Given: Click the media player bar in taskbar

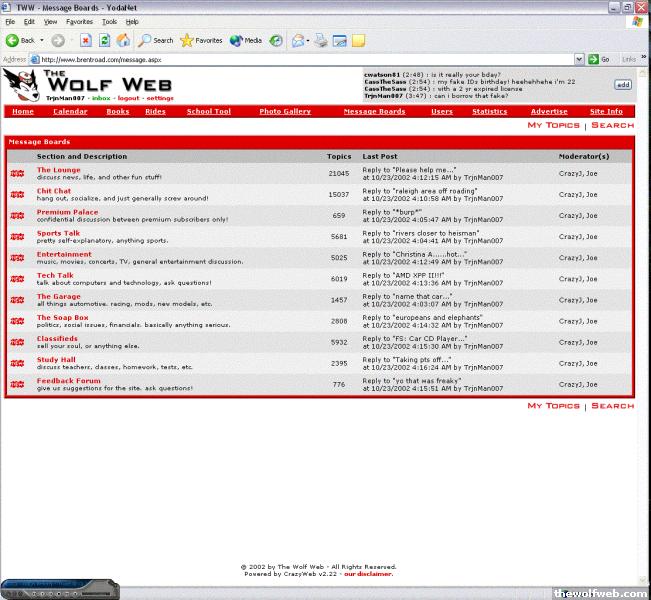Looking at the screenshot, I should click(60, 588).
